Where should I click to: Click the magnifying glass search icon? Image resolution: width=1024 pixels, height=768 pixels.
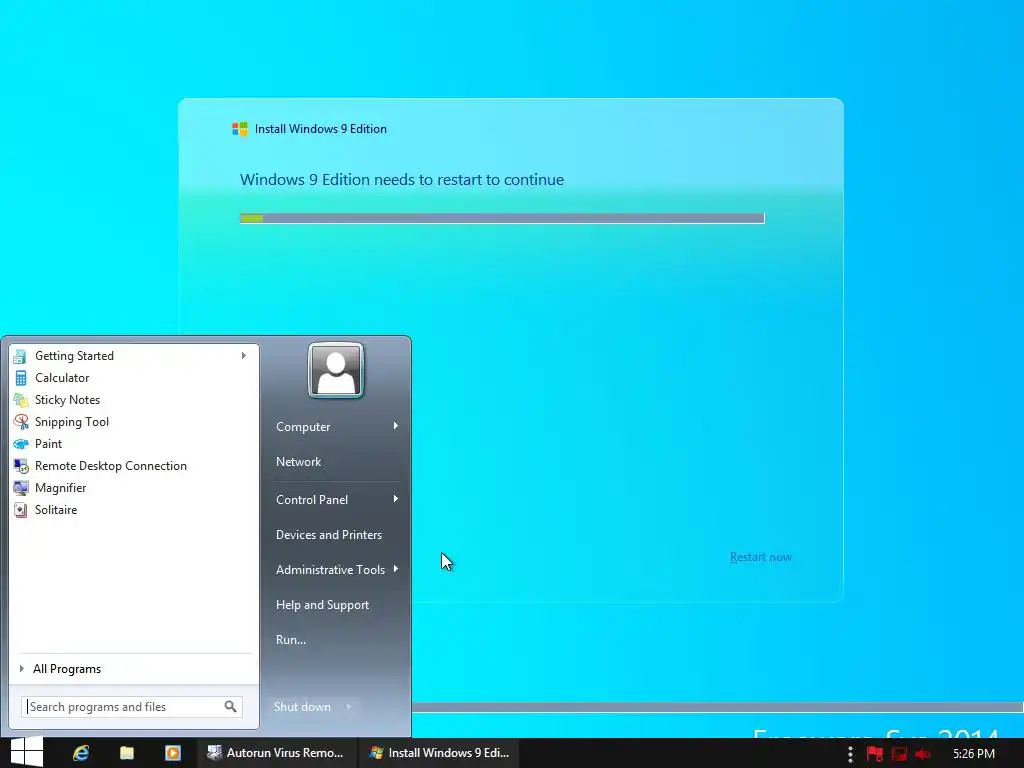(231, 707)
